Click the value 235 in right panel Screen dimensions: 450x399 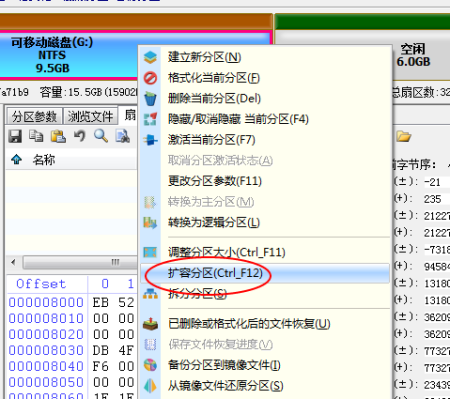(x=433, y=199)
